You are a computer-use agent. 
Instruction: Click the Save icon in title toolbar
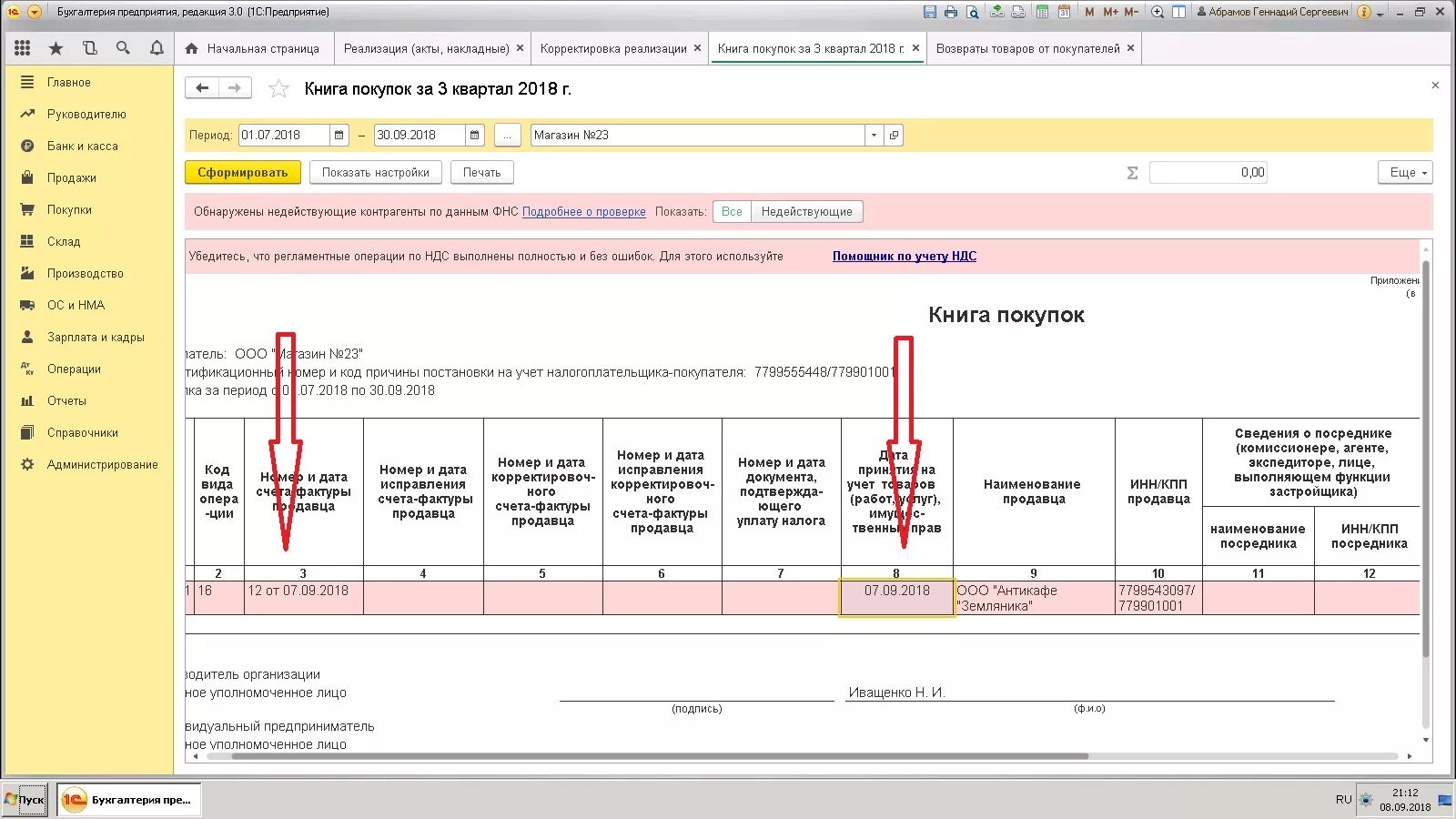pyautogui.click(x=929, y=12)
